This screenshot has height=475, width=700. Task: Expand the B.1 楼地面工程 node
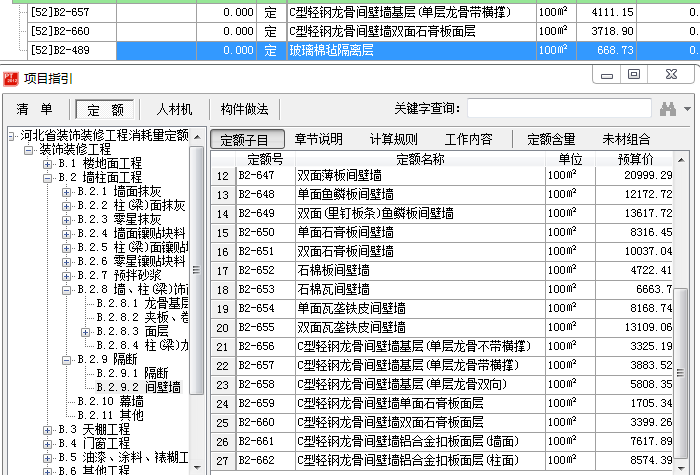(47, 164)
